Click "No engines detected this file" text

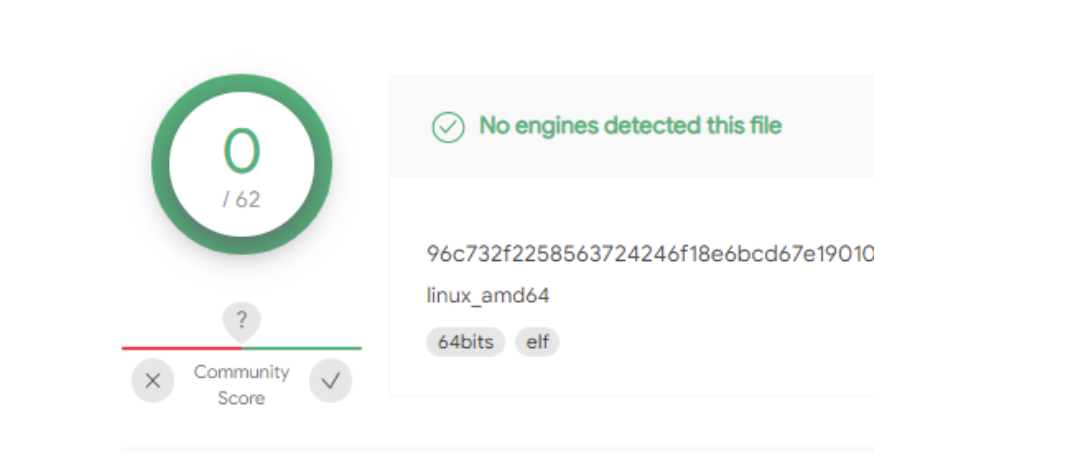(x=630, y=126)
